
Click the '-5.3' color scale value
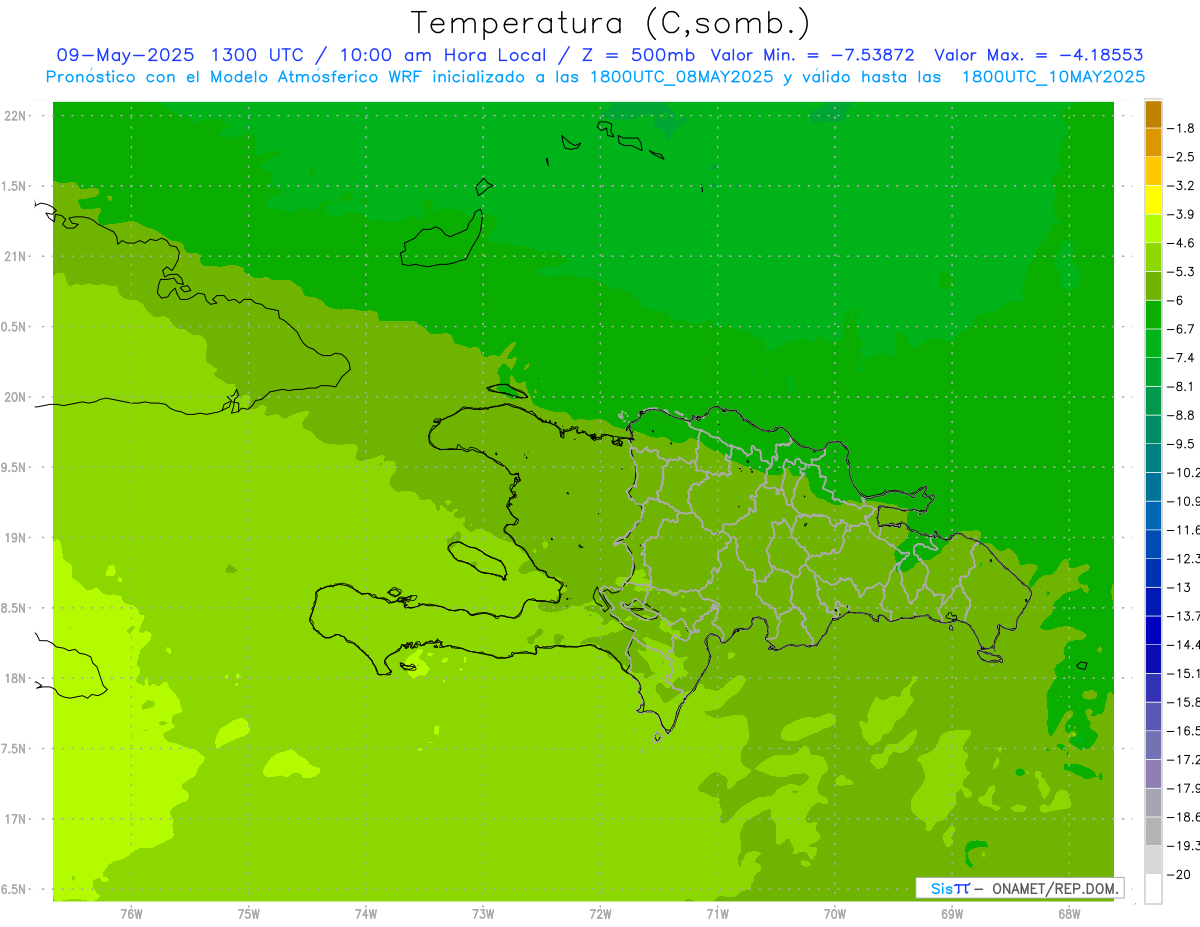click(x=1182, y=271)
